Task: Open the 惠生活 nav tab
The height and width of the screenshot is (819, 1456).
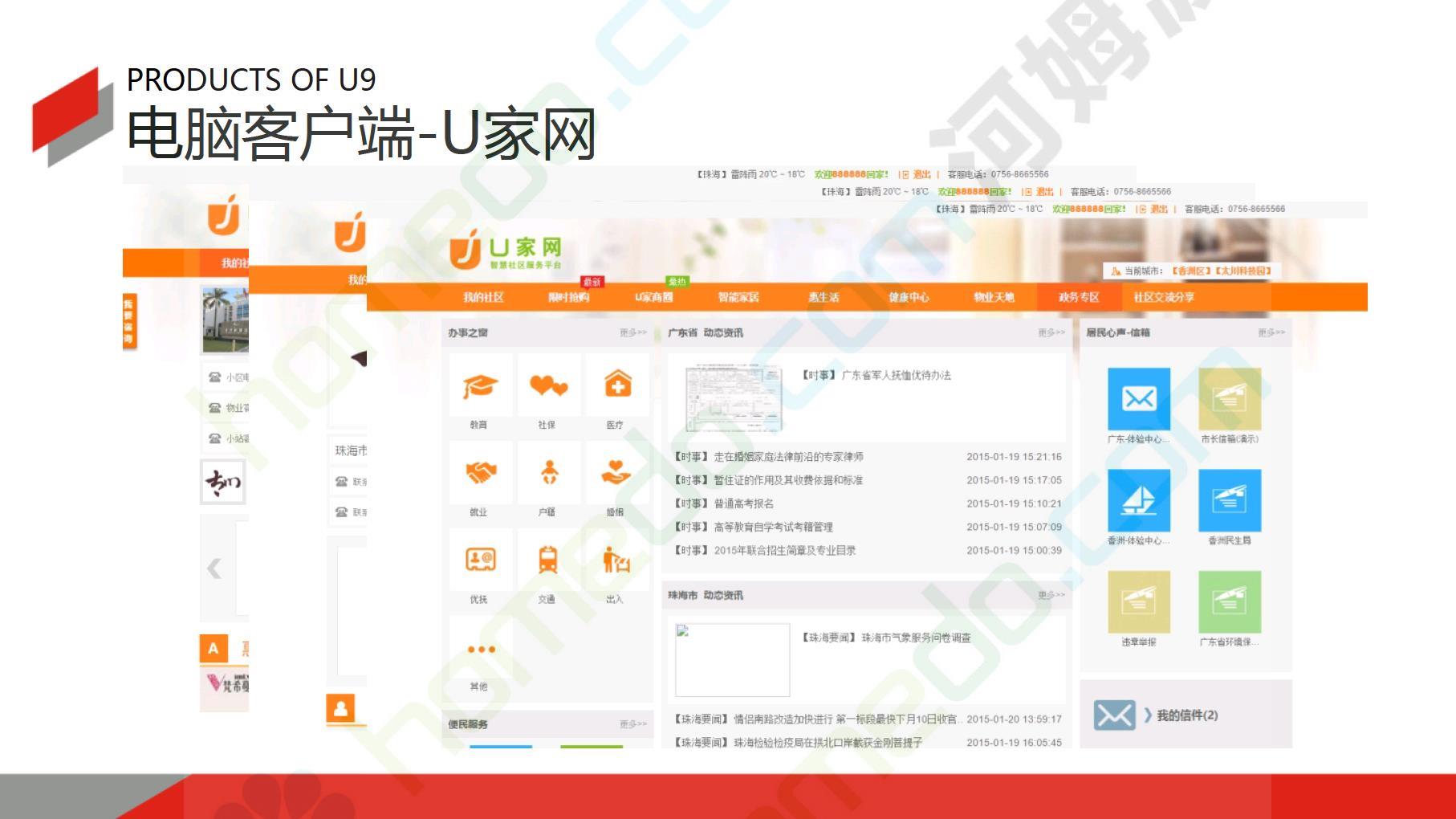Action: pyautogui.click(x=824, y=297)
